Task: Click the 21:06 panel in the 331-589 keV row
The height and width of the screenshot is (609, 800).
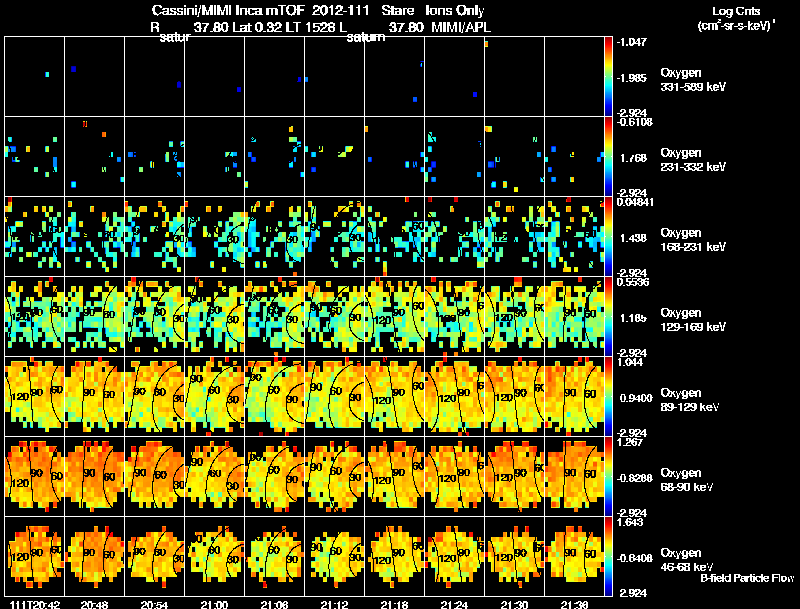Action: tap(274, 77)
